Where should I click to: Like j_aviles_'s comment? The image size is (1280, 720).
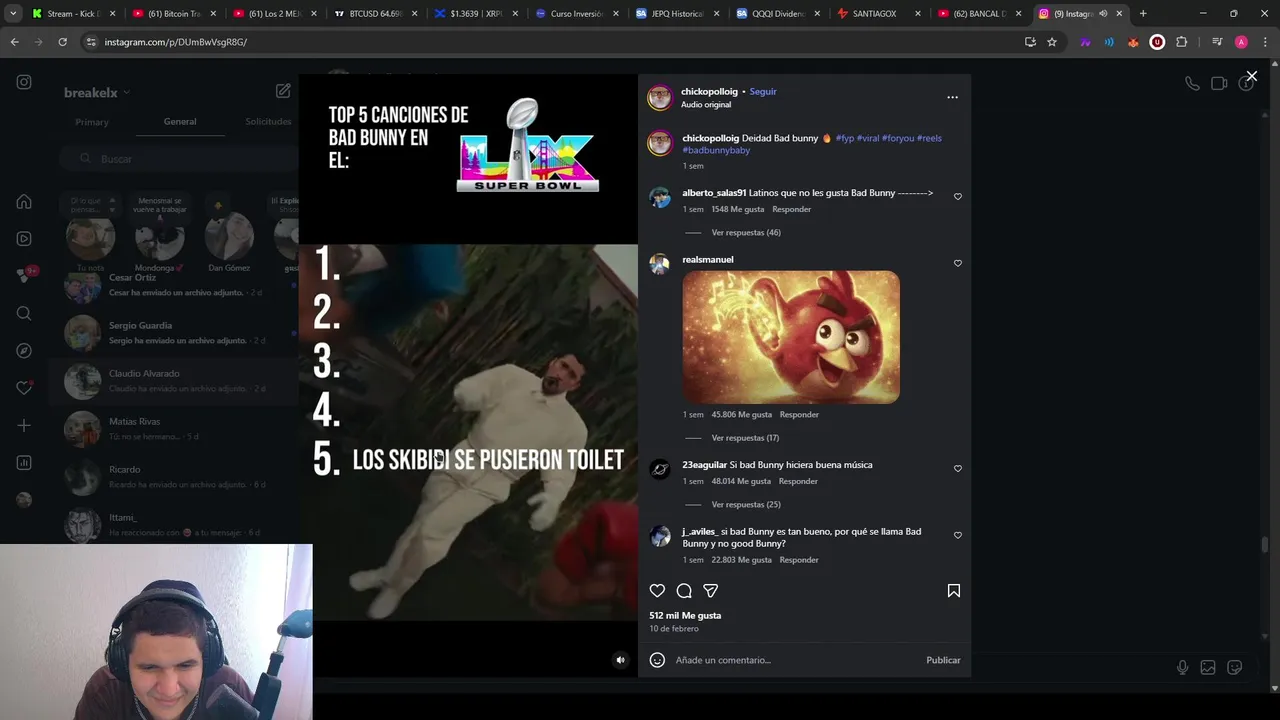click(958, 535)
